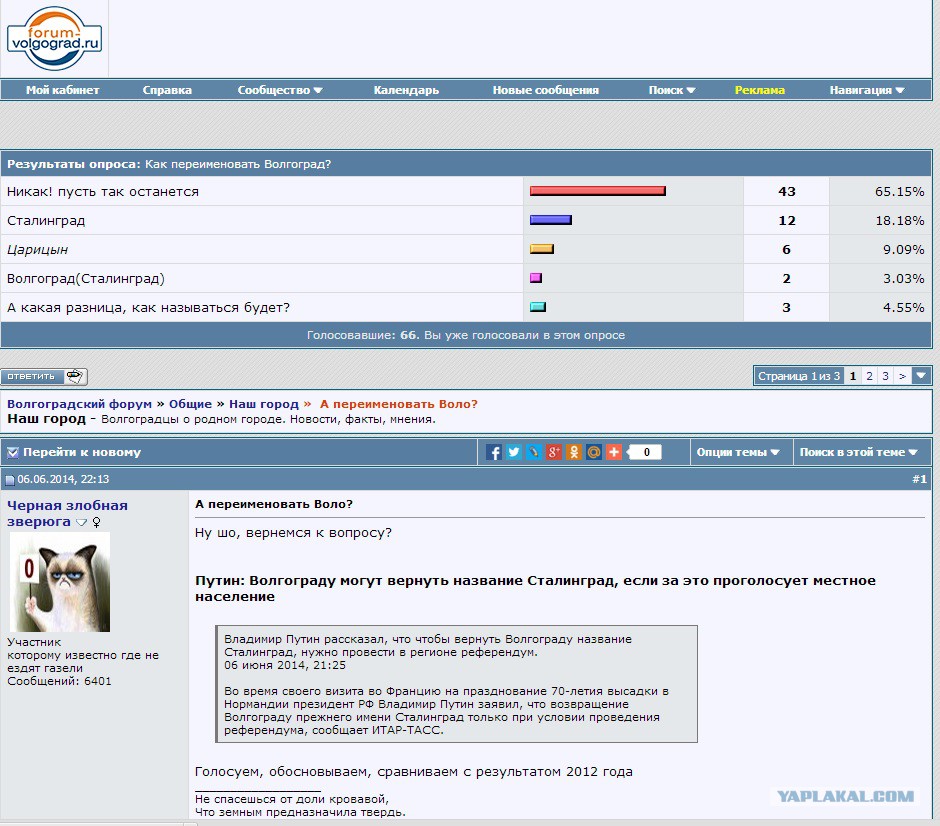Open the Опции темы dropdown
The image size is (940, 826).
pos(738,453)
